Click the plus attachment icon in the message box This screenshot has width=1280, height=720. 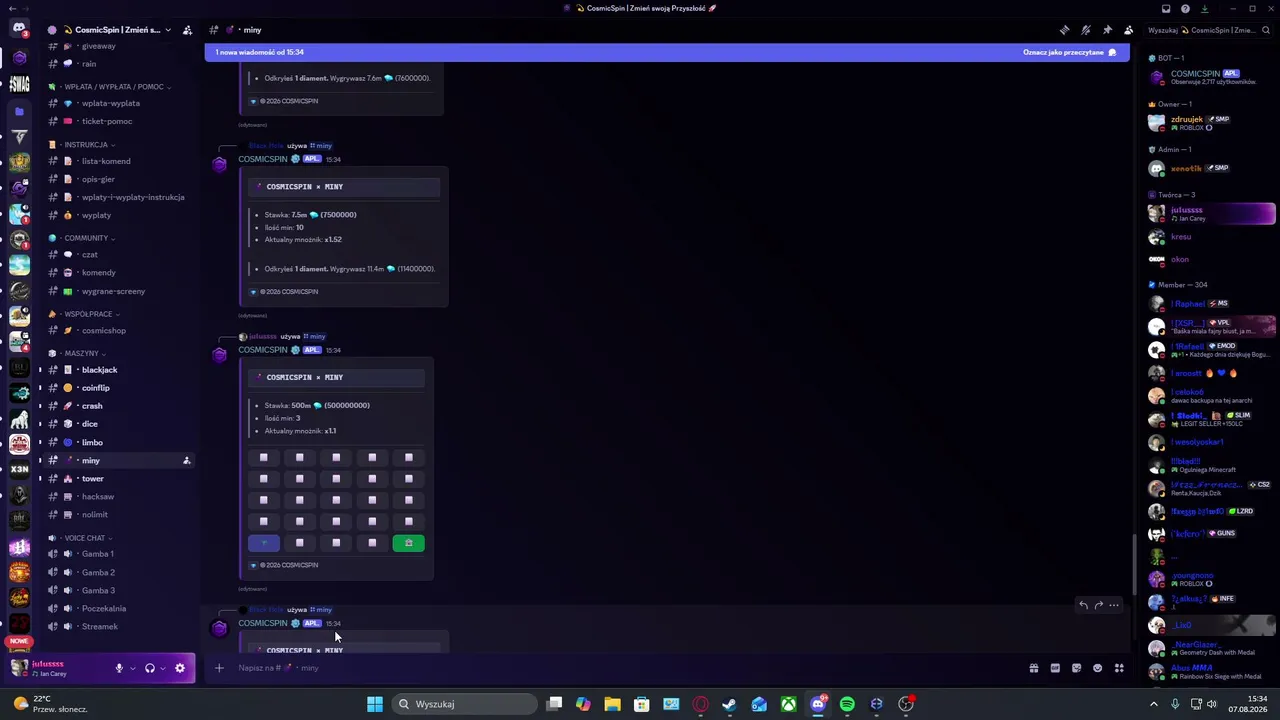tap(219, 668)
